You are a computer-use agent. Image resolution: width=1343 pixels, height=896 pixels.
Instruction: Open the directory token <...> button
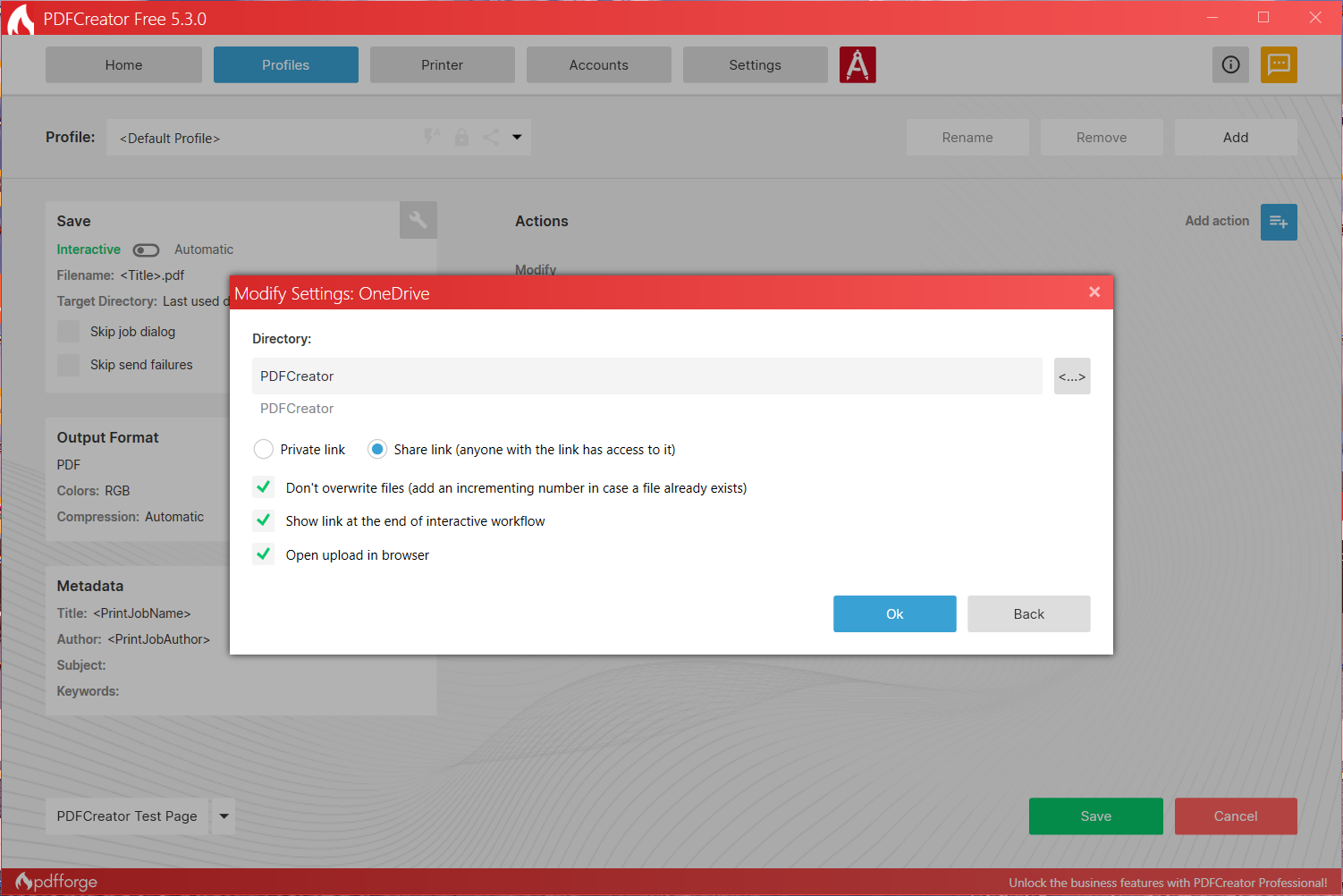coord(1072,376)
